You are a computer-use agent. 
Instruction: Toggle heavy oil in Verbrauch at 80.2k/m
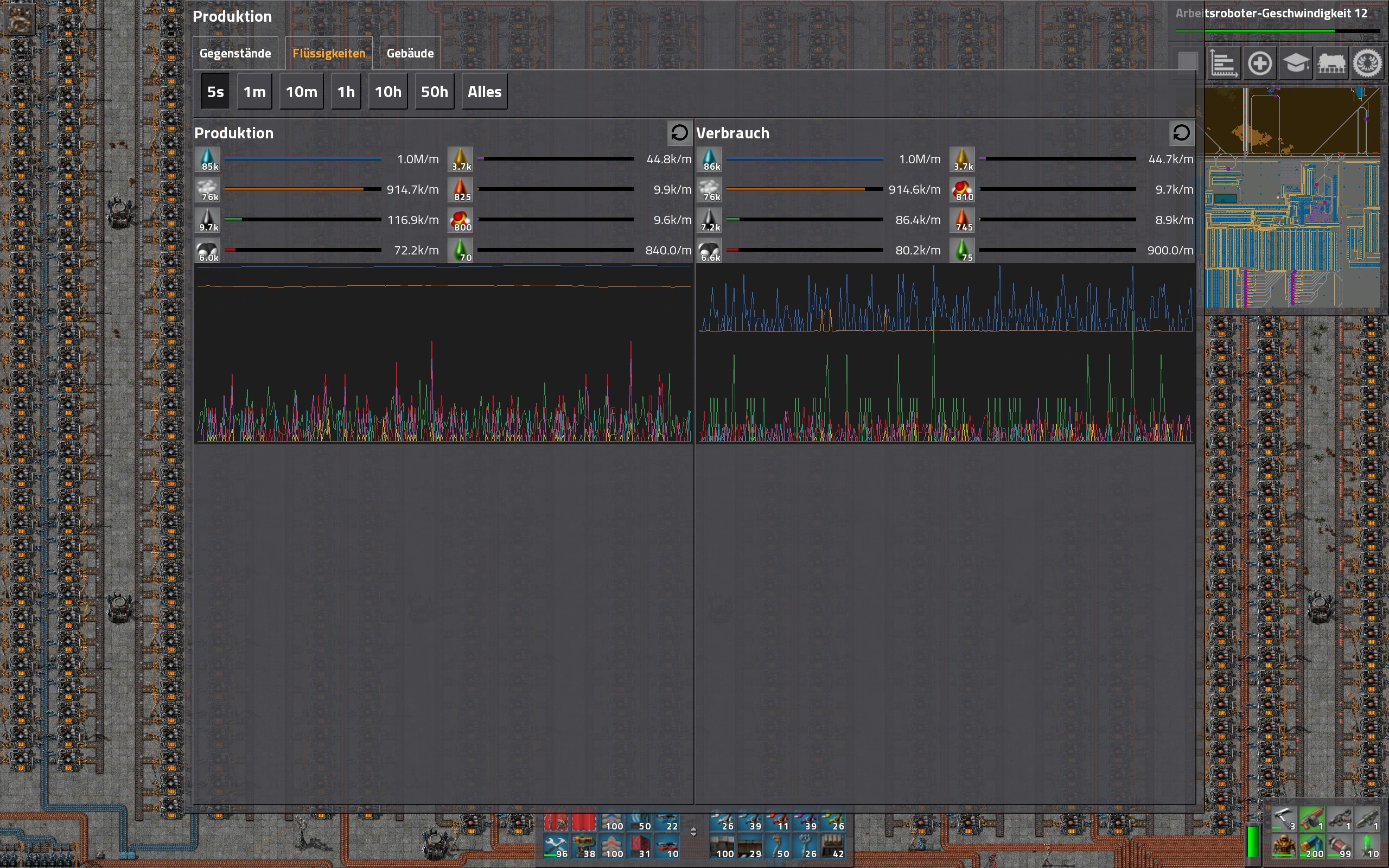pos(710,250)
